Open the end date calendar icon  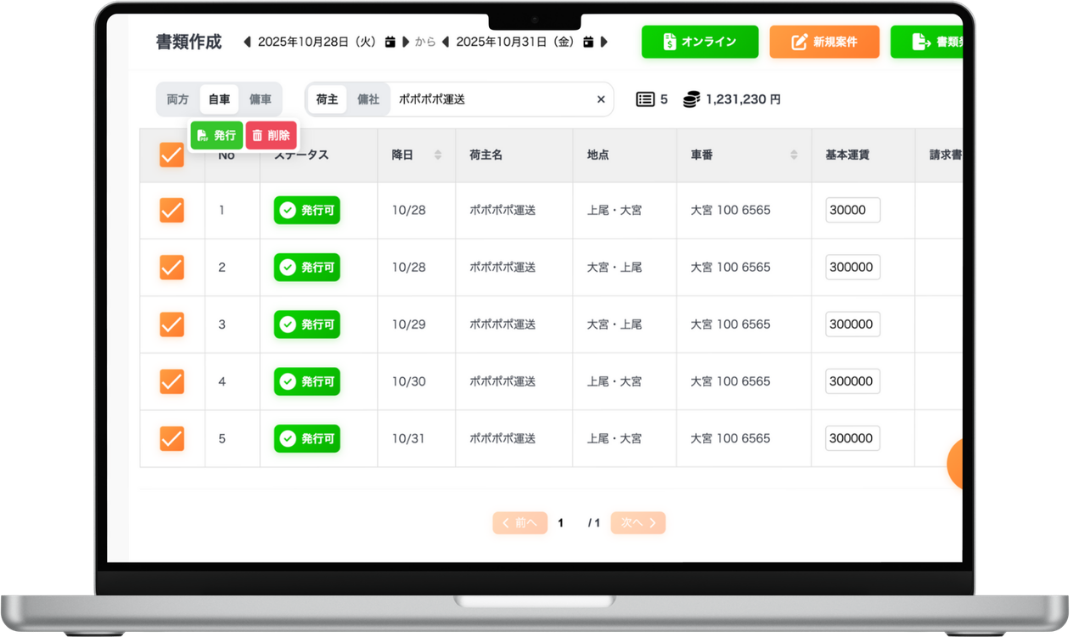(x=589, y=42)
